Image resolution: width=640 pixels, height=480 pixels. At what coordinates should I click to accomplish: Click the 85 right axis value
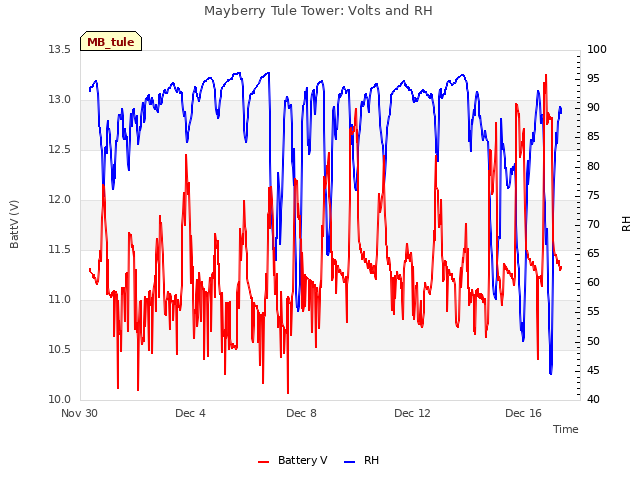point(593,136)
